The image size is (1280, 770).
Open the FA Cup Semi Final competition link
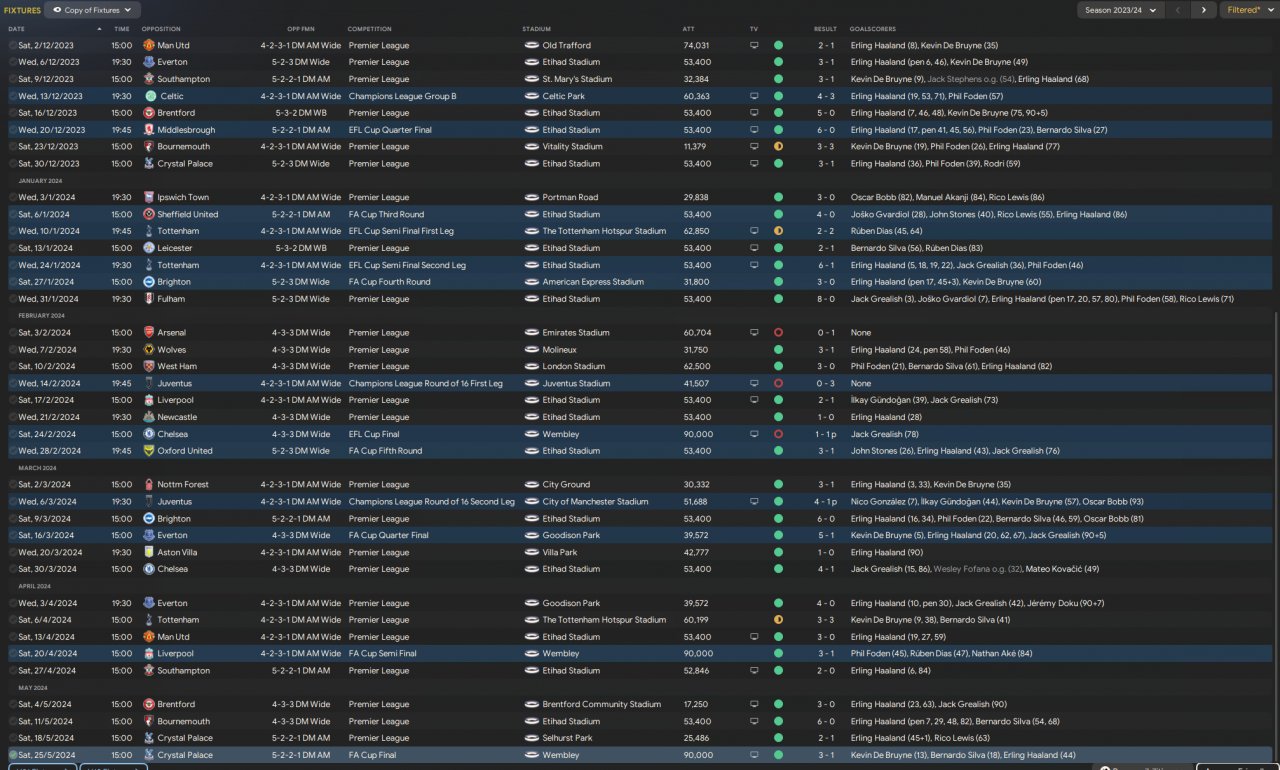coord(382,654)
